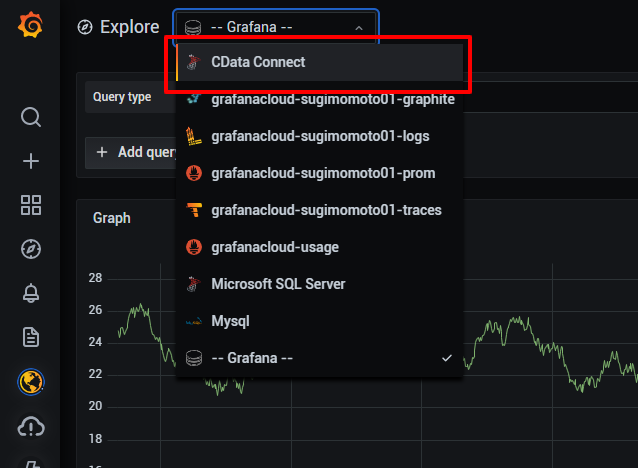Select grafanacloud-sugimomoto01-logs data source
638x468 pixels.
point(319,136)
